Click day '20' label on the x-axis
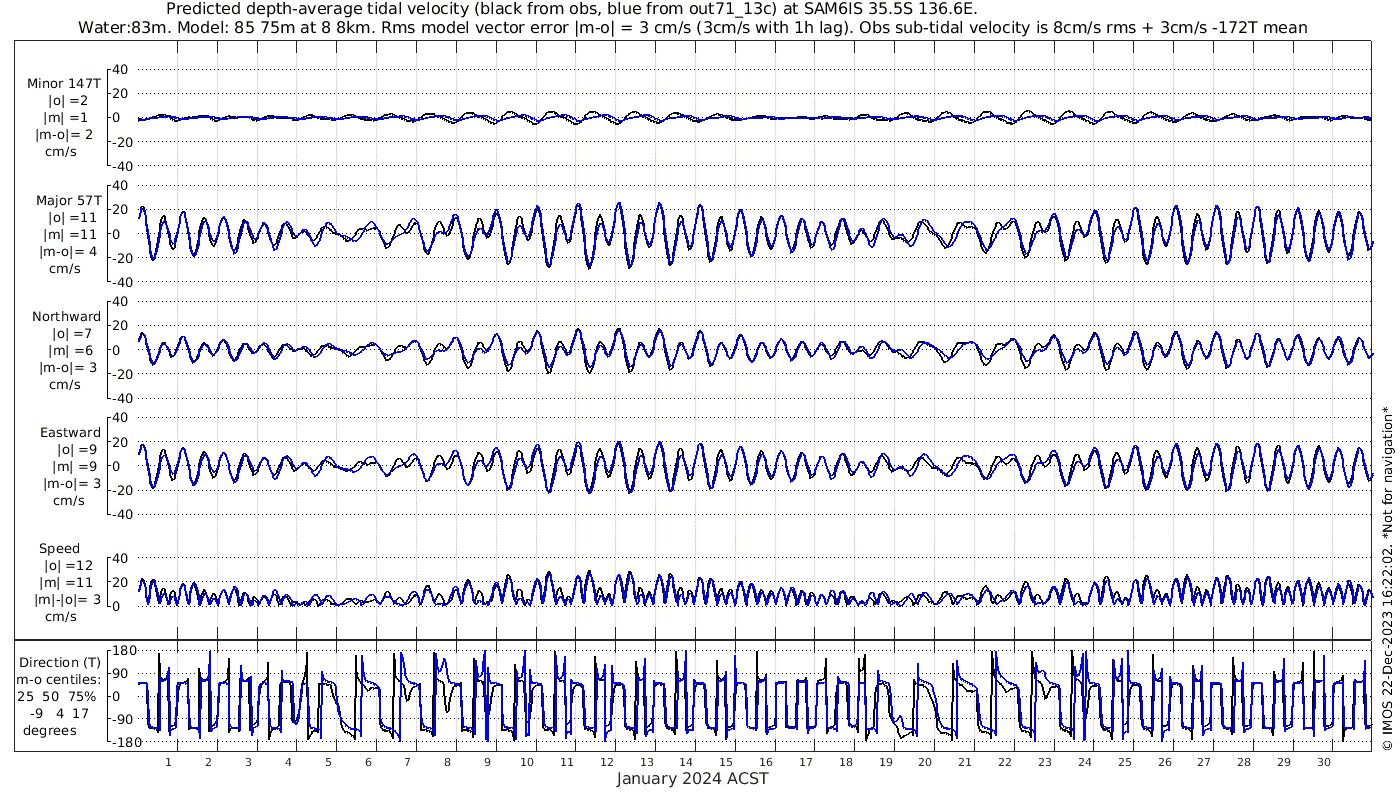The height and width of the screenshot is (800, 1400). coord(925,762)
